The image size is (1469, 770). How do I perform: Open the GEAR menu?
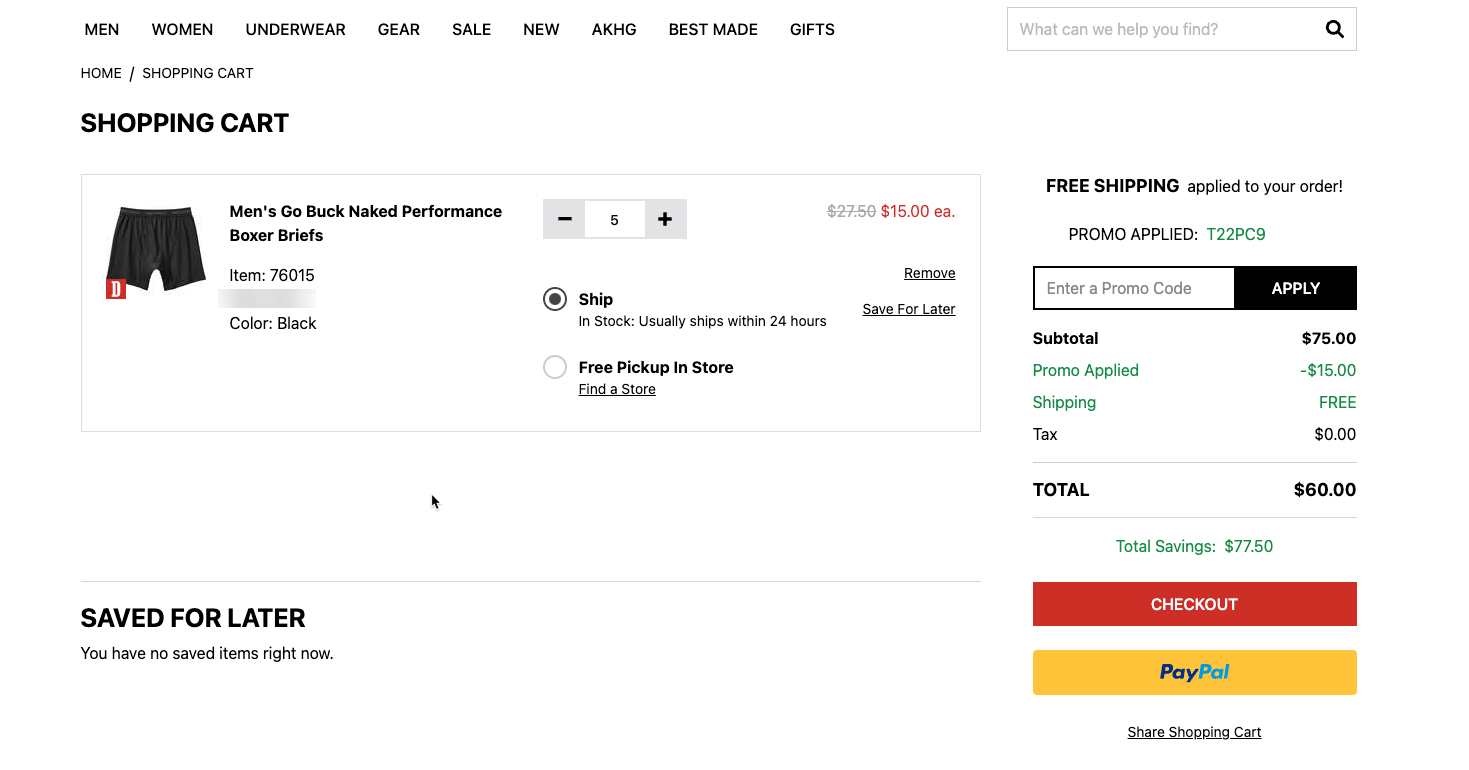point(398,29)
